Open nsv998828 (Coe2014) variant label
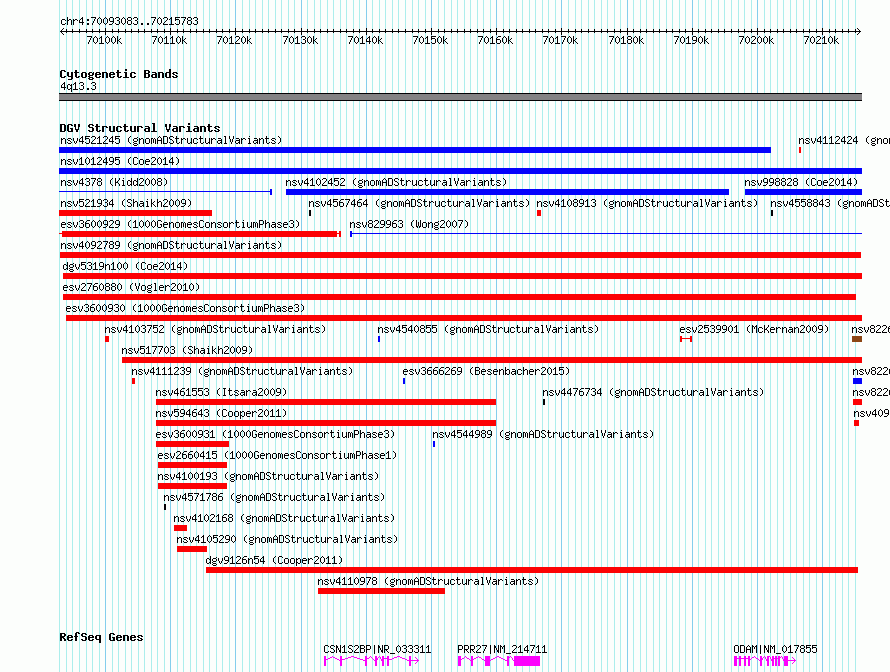The image size is (890, 672). tap(801, 182)
